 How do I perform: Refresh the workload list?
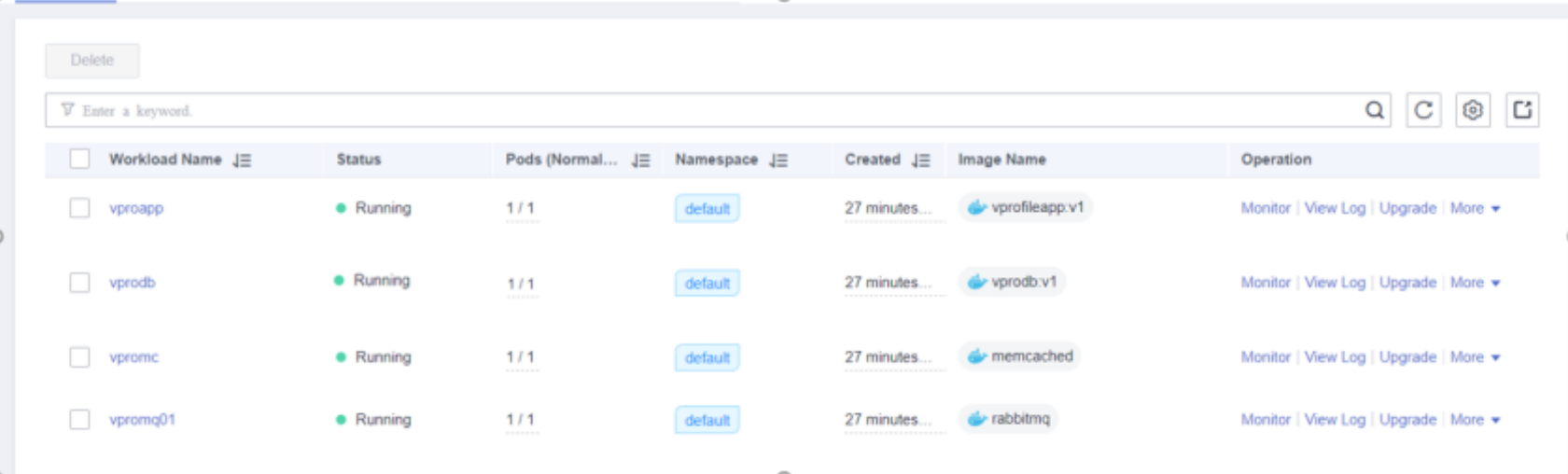coord(1423,110)
